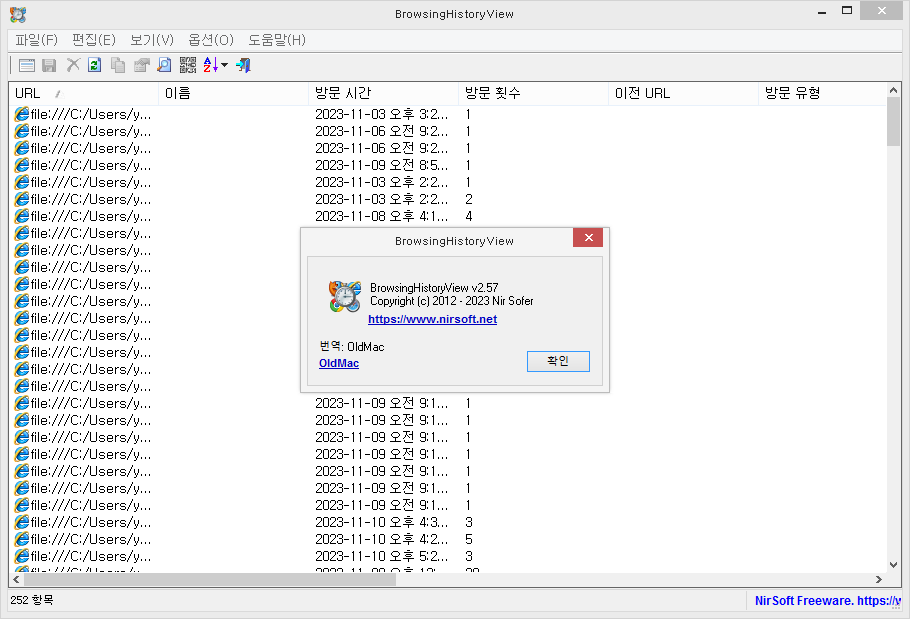
Task: Select visit time cell 2023-11-03 오후 3:2...
Action: tap(382, 114)
